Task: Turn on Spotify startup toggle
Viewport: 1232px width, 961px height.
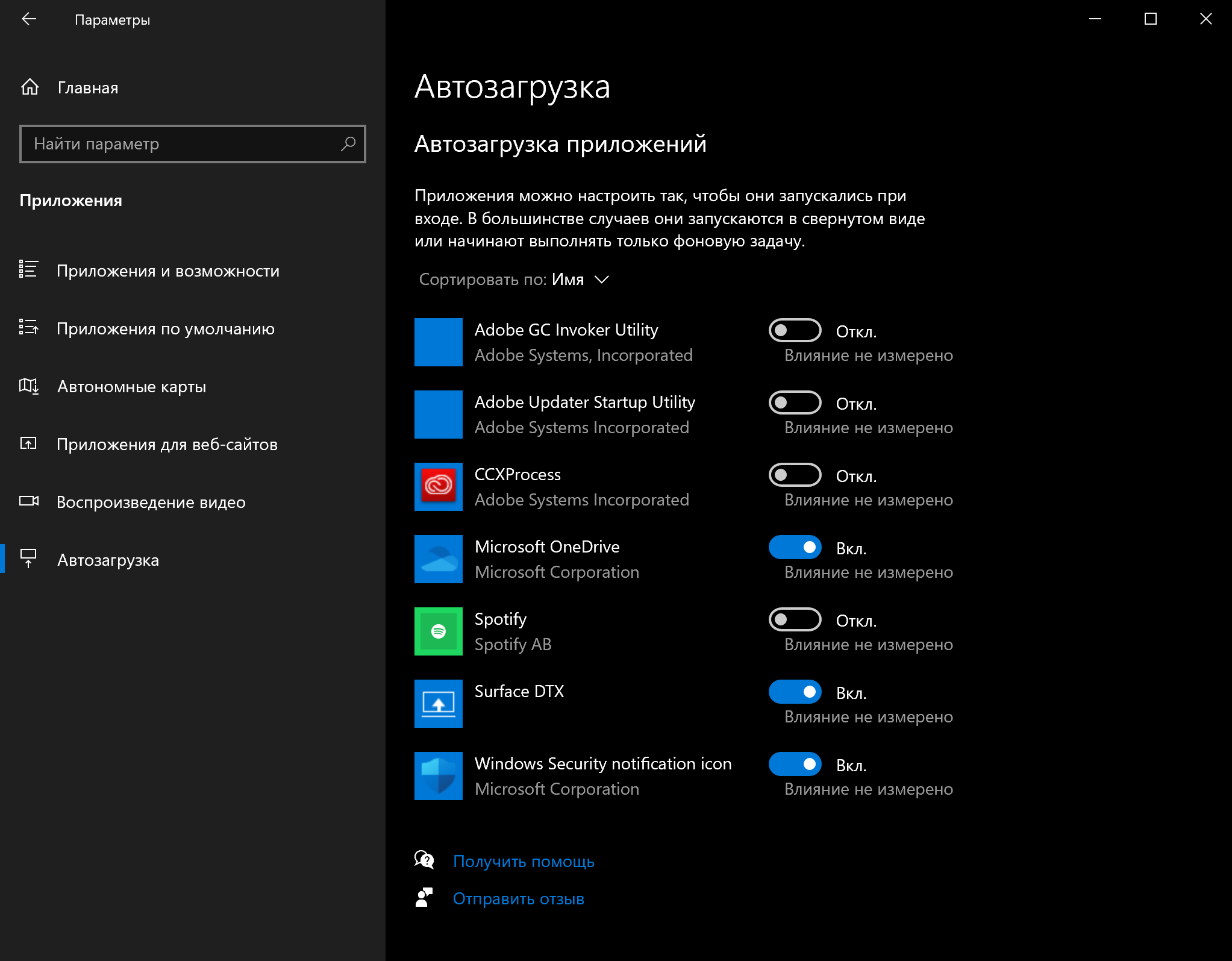Action: [x=795, y=619]
